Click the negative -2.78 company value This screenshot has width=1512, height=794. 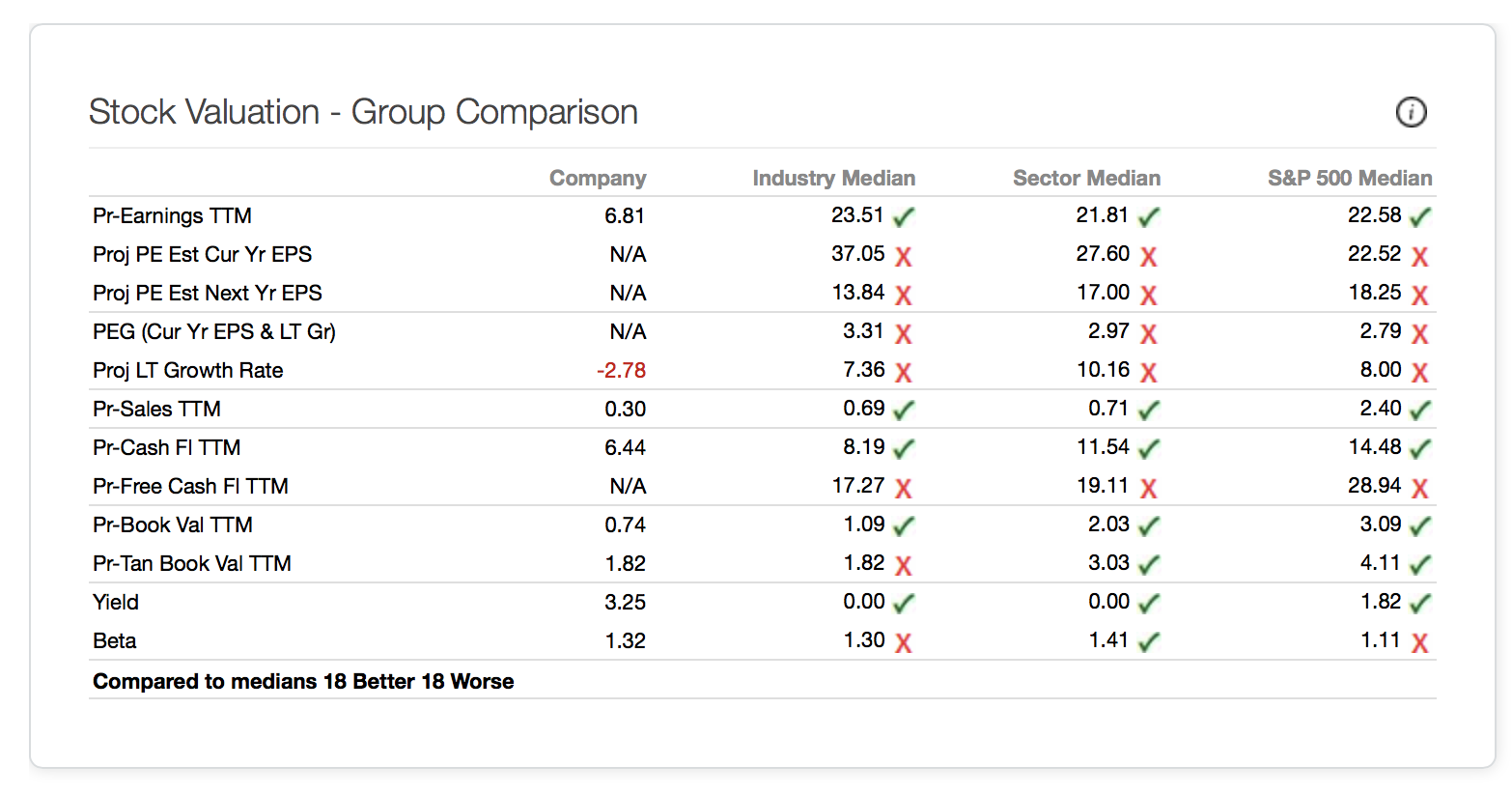click(x=621, y=370)
